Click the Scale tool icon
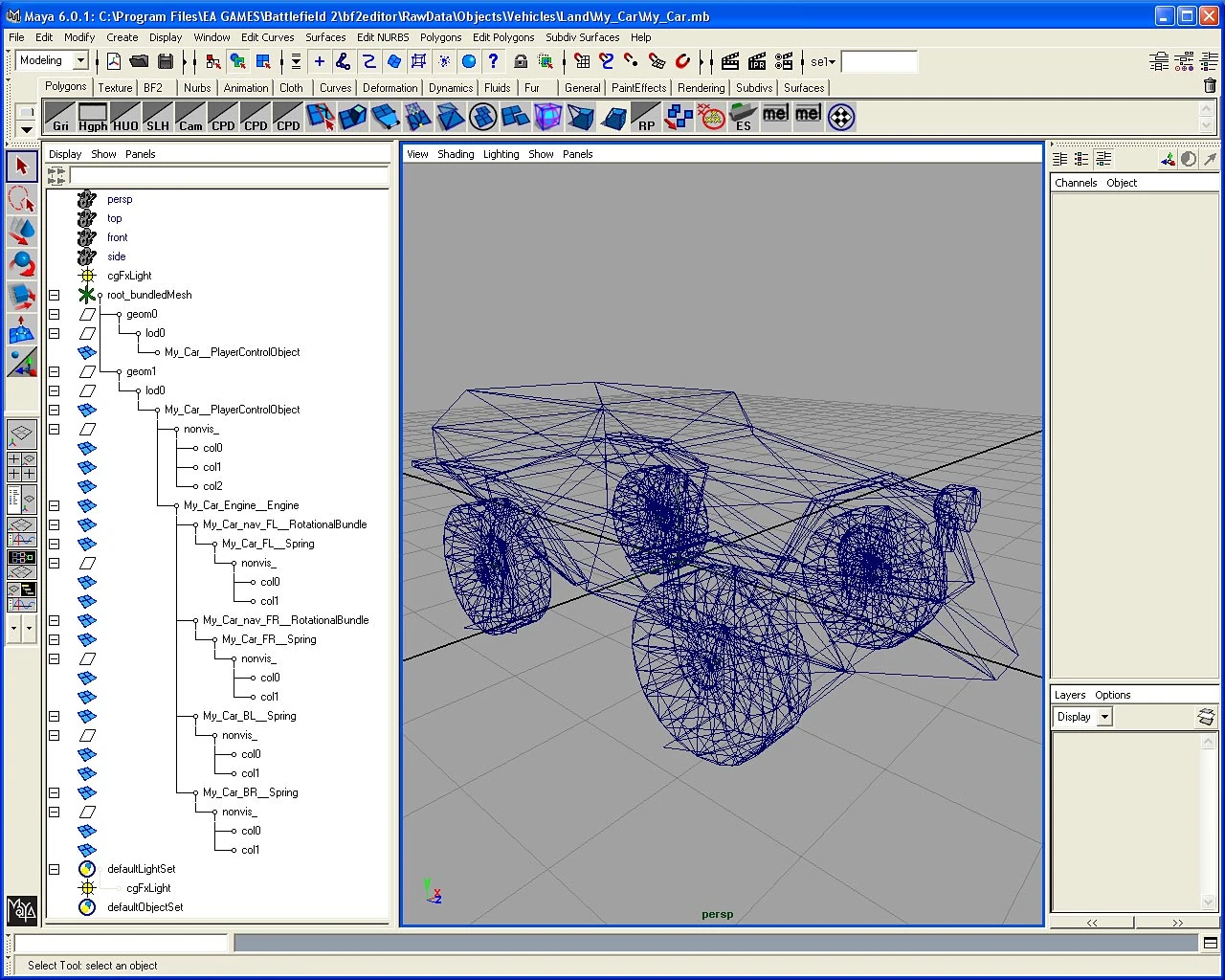Screen dimensions: 1225x980 point(22,297)
